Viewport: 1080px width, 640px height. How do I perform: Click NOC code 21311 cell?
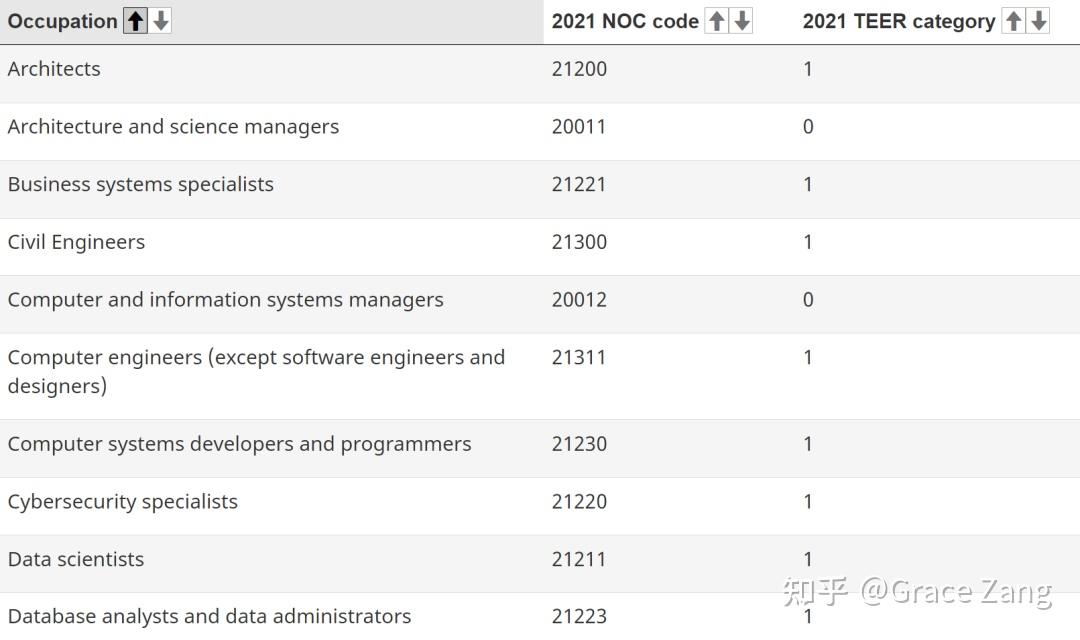(579, 358)
